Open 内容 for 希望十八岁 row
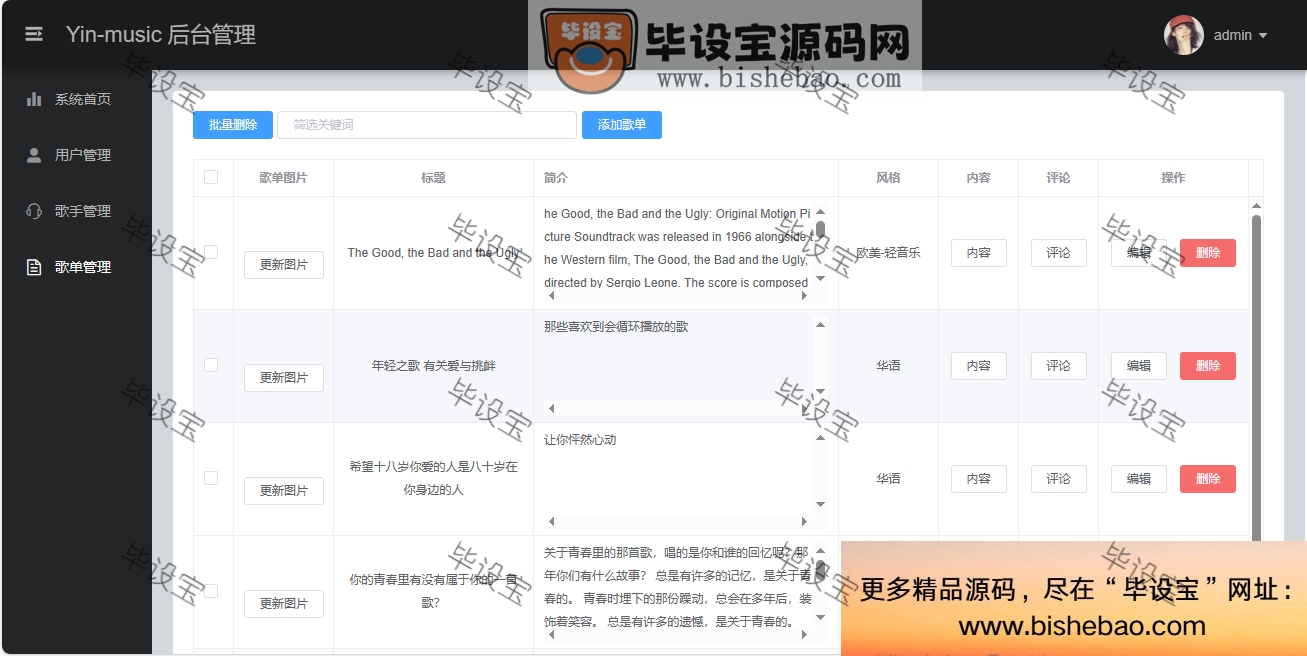This screenshot has height=656, width=1307. tap(979, 479)
